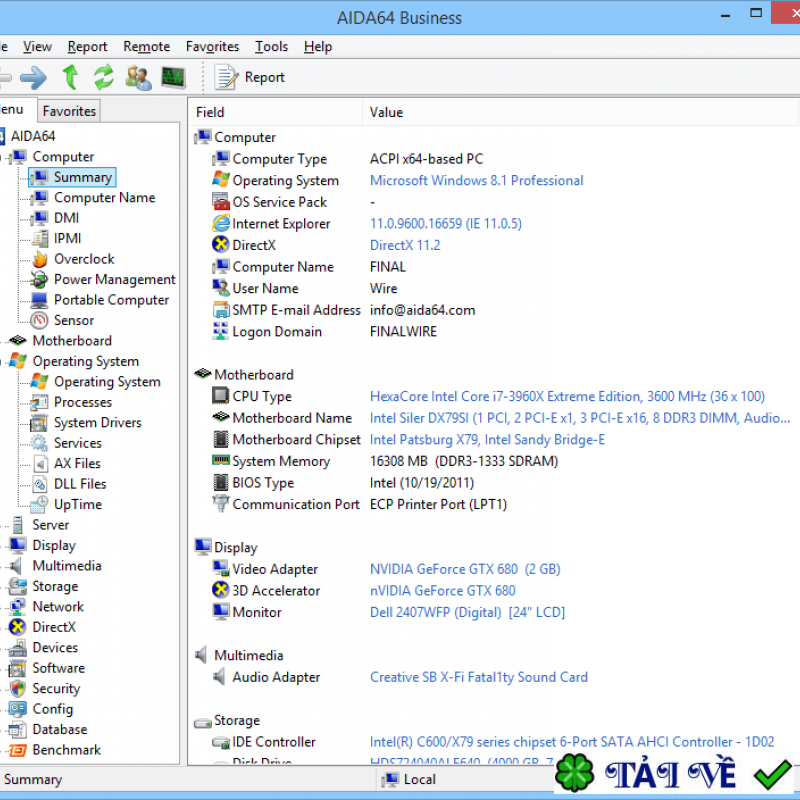
Task: Switch to the Favorites tab
Action: (69, 111)
